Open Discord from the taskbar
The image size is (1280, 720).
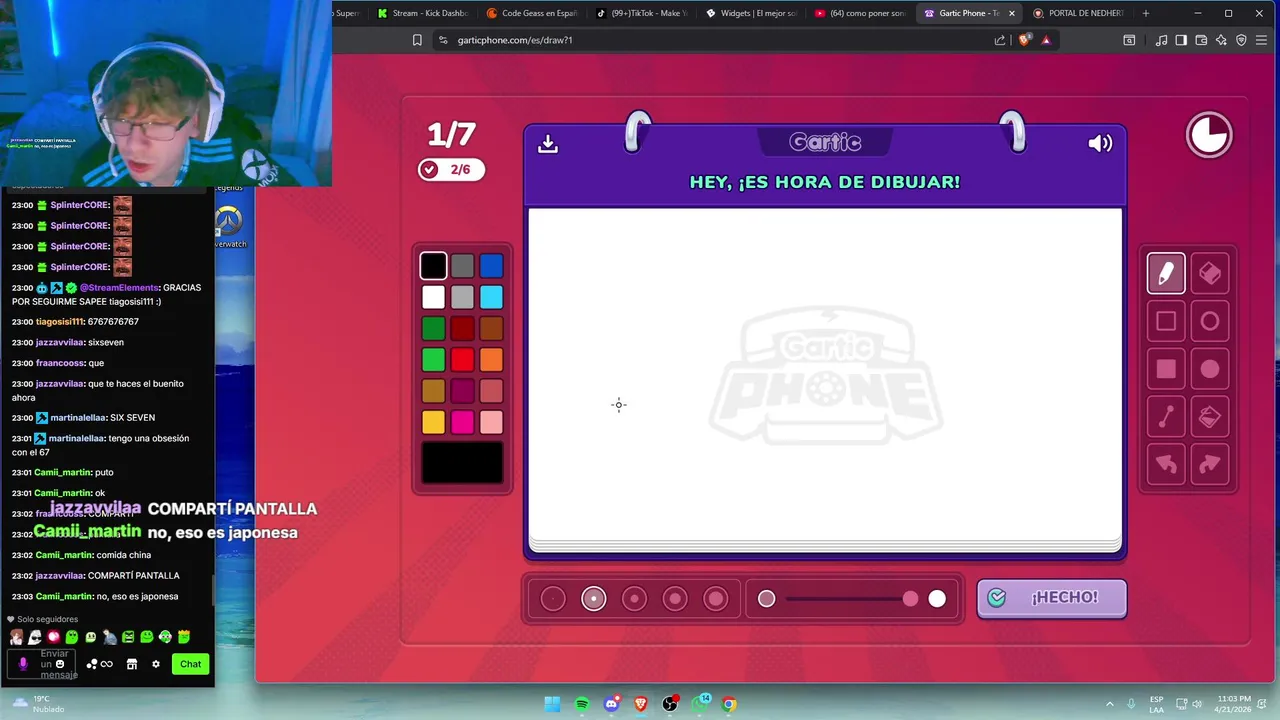tap(611, 704)
